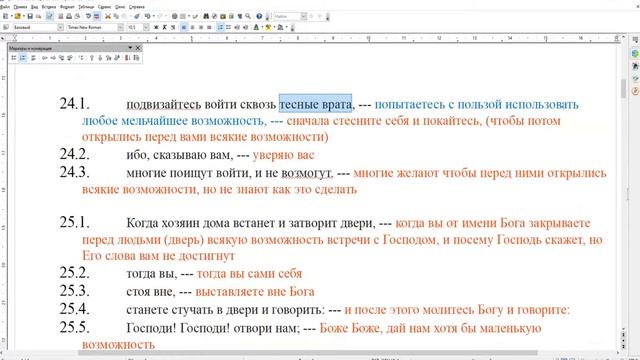This screenshot has width=640, height=360.
Task: Justify the paragraph
Action: [x=209, y=27]
